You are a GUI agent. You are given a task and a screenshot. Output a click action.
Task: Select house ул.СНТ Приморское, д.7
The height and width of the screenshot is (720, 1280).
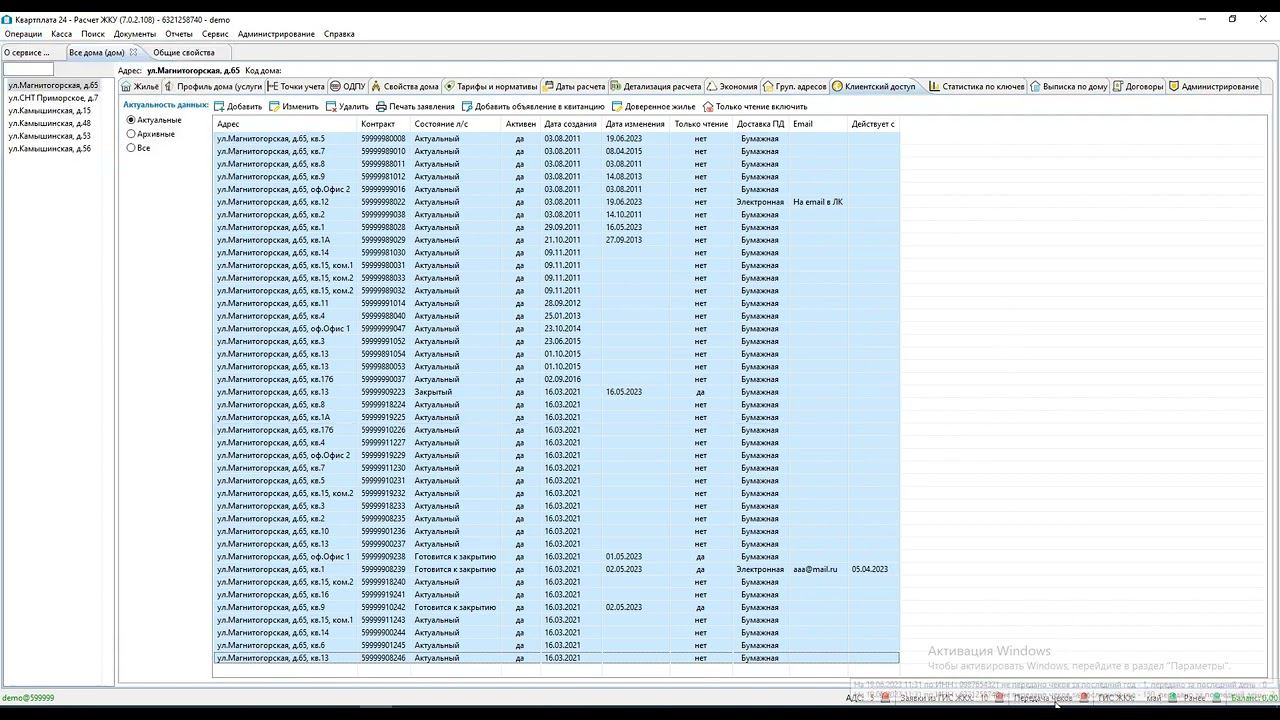(x=53, y=98)
